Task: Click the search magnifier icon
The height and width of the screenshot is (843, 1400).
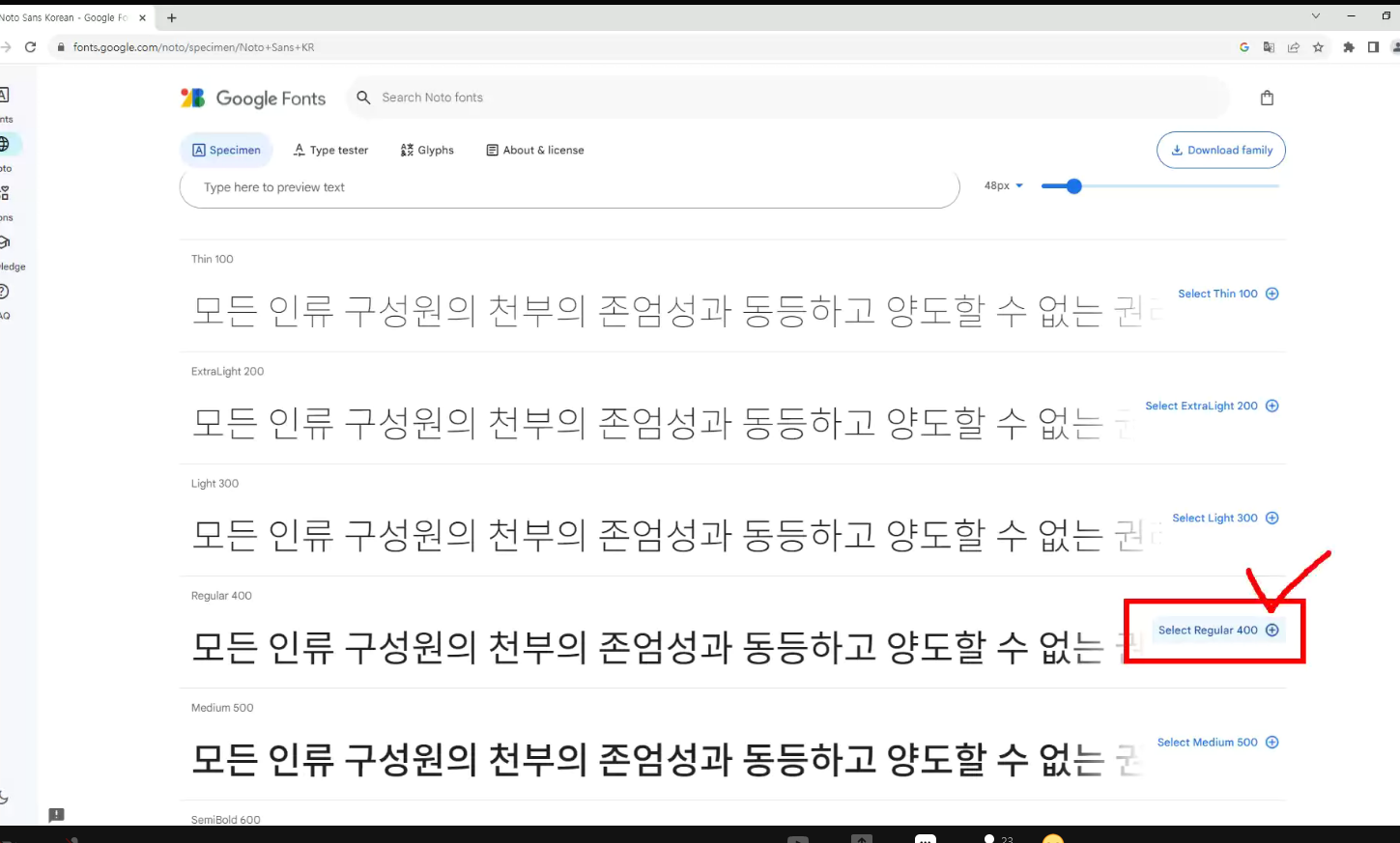Action: 363,98
